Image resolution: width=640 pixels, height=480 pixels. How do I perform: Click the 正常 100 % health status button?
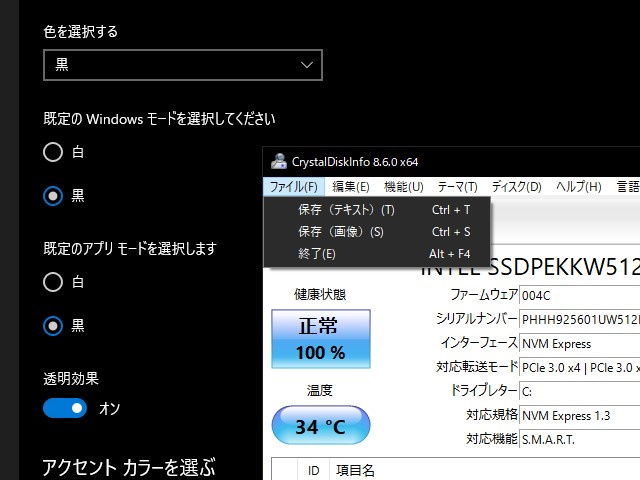tap(321, 339)
